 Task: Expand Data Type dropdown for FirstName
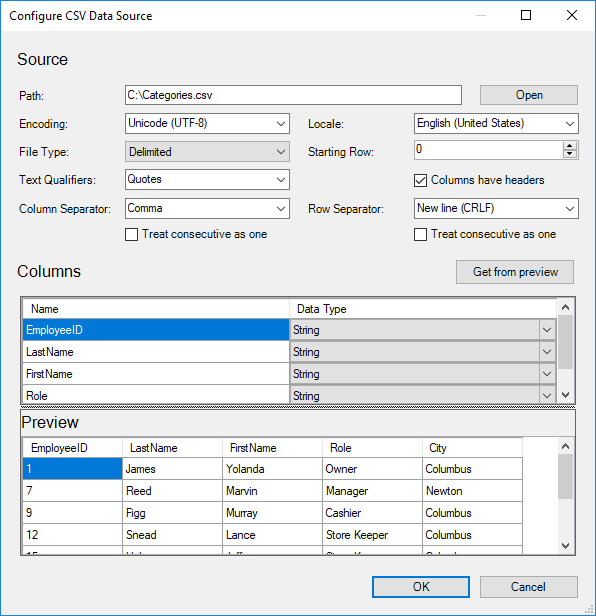547,374
